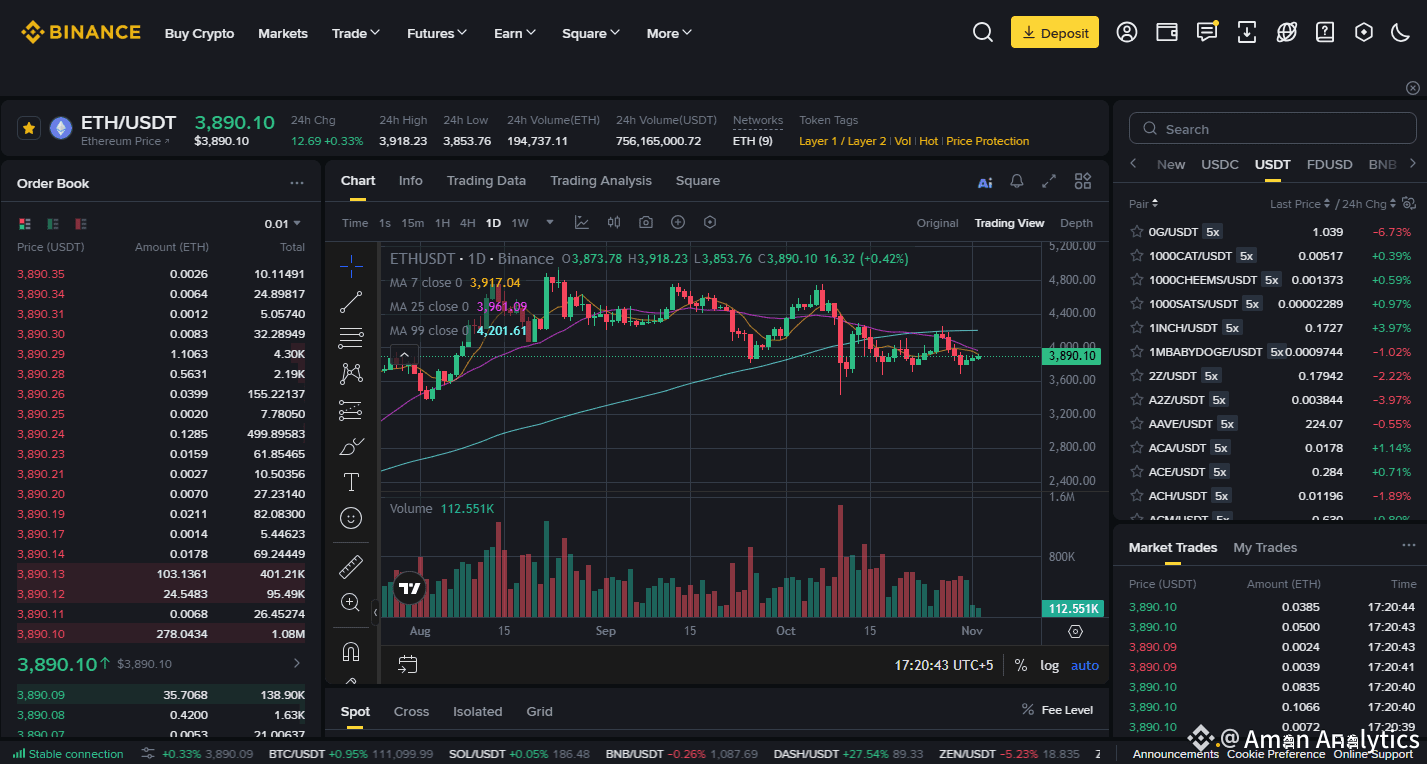Toggle auto scale on chart
The height and width of the screenshot is (764, 1427).
pos(1084,665)
